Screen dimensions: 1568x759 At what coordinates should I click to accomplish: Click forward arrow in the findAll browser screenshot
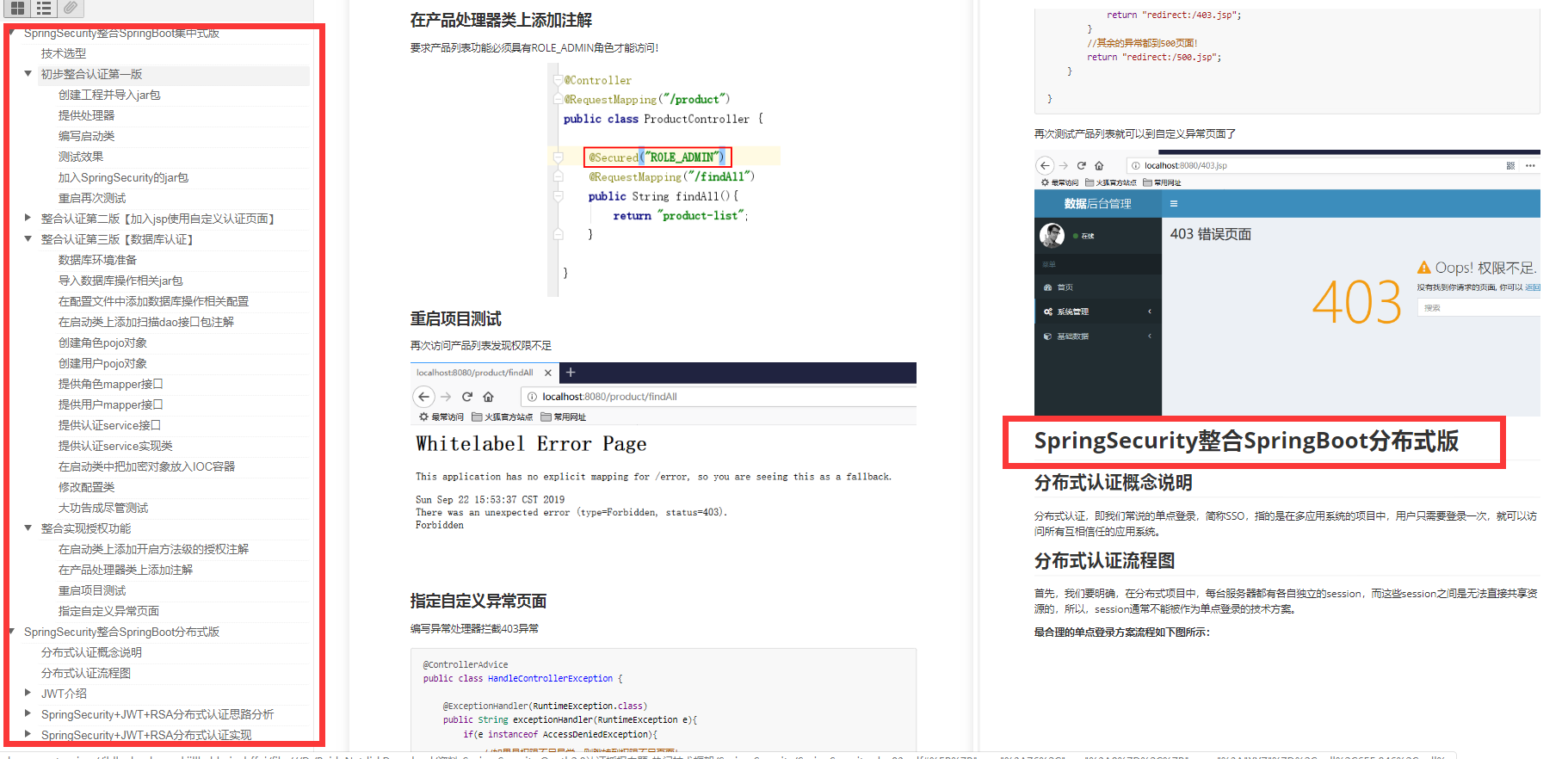[446, 397]
